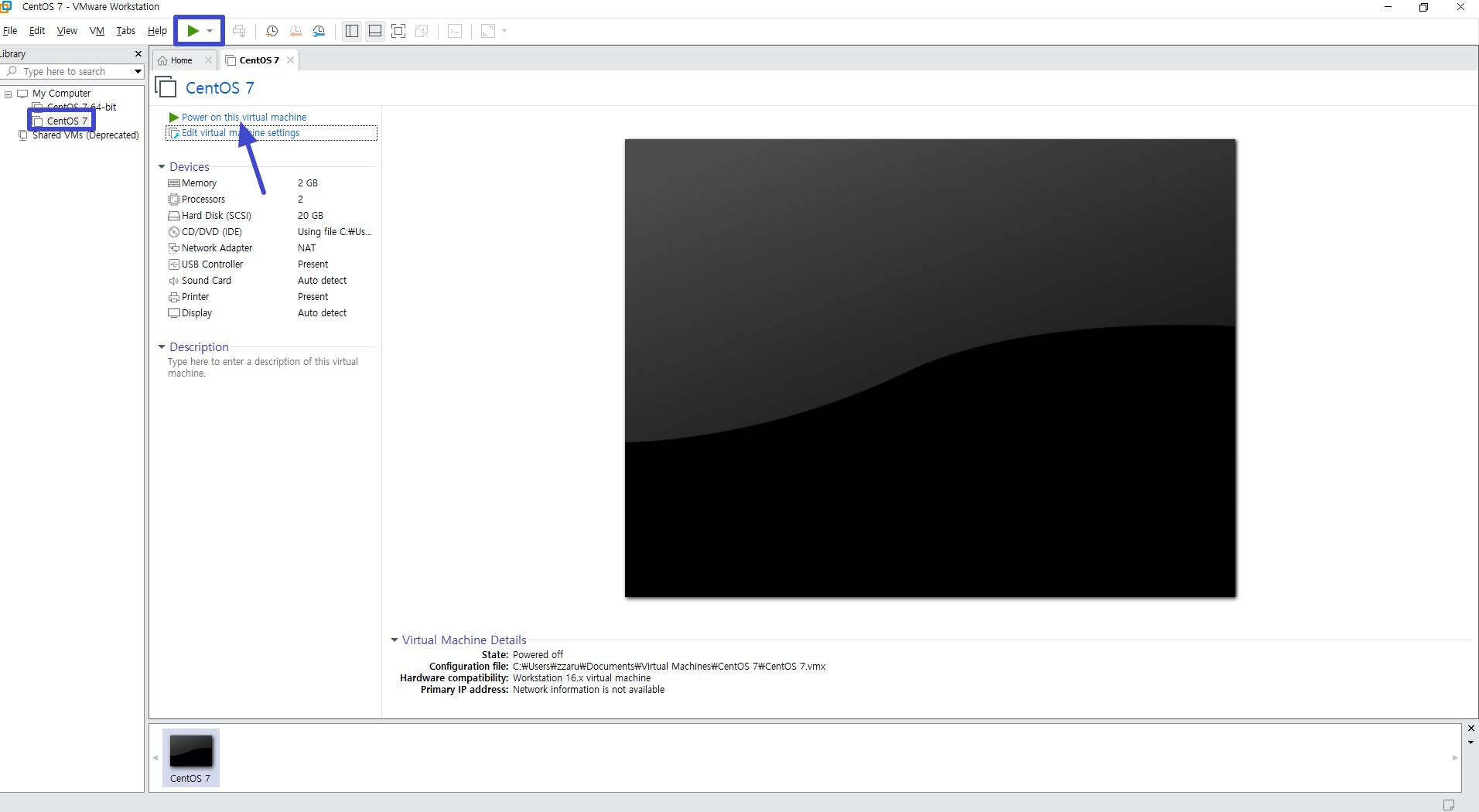The width and height of the screenshot is (1479, 812).
Task: Switch to the Home tab
Action: pos(181,60)
